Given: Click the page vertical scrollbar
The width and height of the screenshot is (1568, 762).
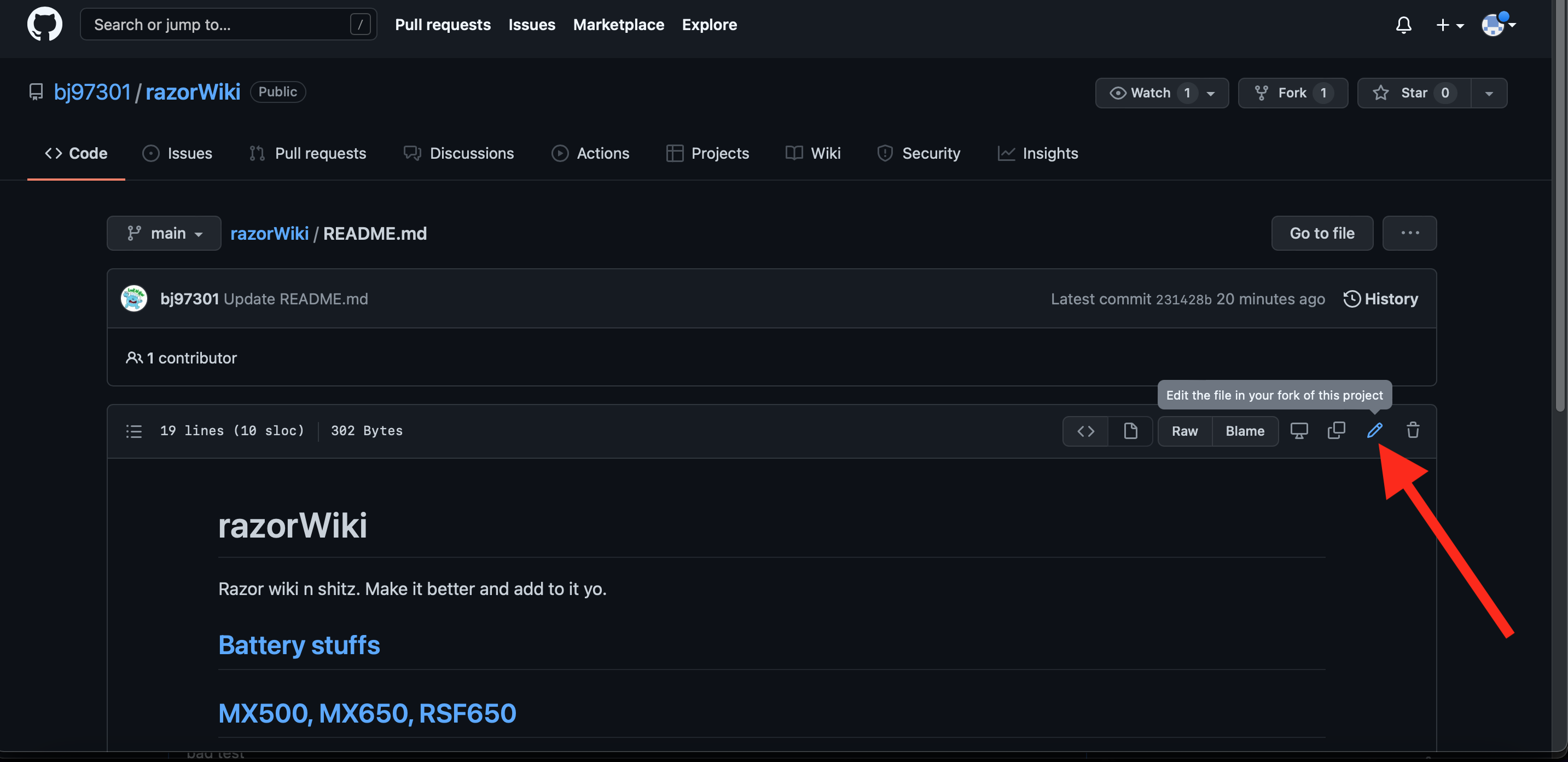Looking at the screenshot, I should tap(1560, 207).
